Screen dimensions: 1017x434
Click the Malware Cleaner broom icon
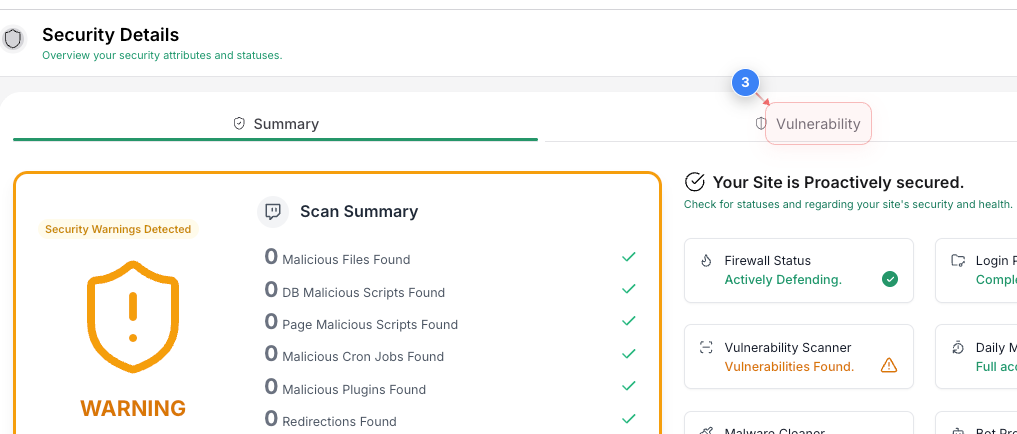click(x=706, y=431)
